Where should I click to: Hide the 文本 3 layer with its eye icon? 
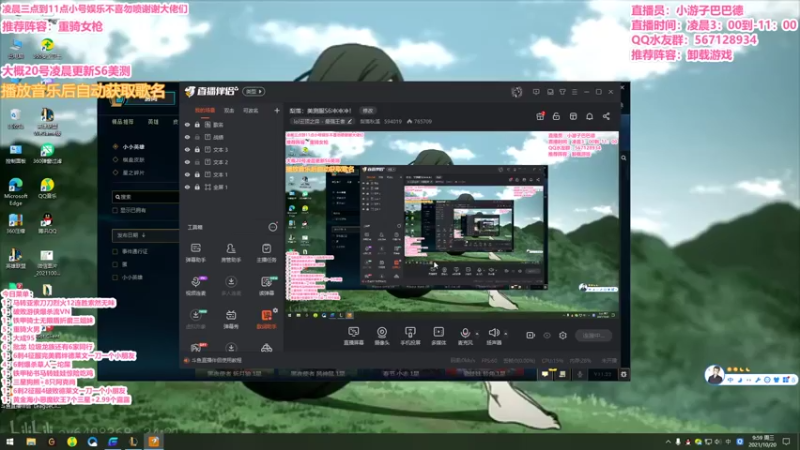(187, 149)
